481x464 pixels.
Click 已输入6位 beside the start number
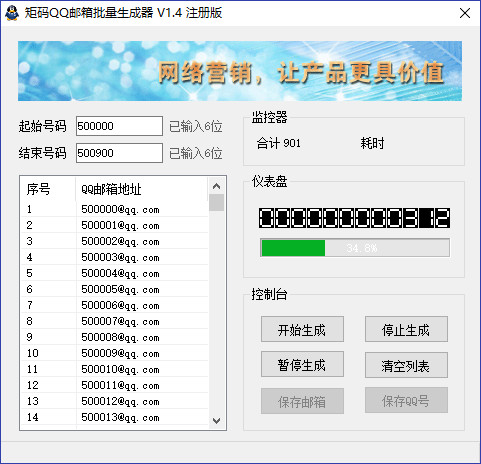point(196,126)
